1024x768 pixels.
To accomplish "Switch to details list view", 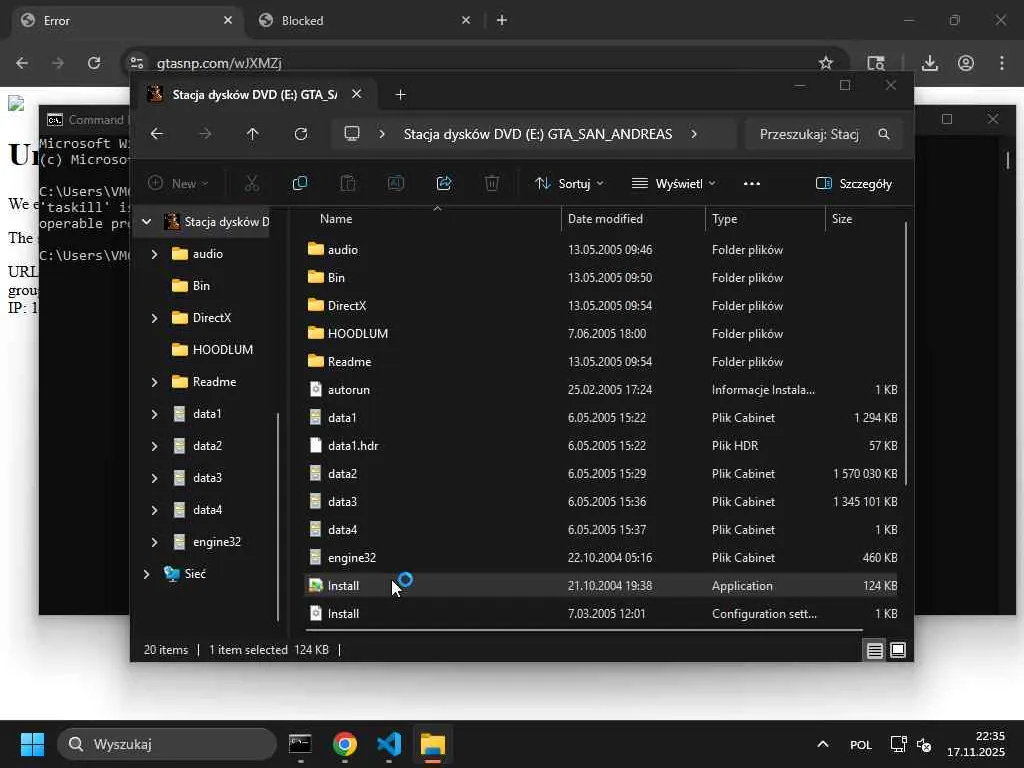I will point(874,650).
